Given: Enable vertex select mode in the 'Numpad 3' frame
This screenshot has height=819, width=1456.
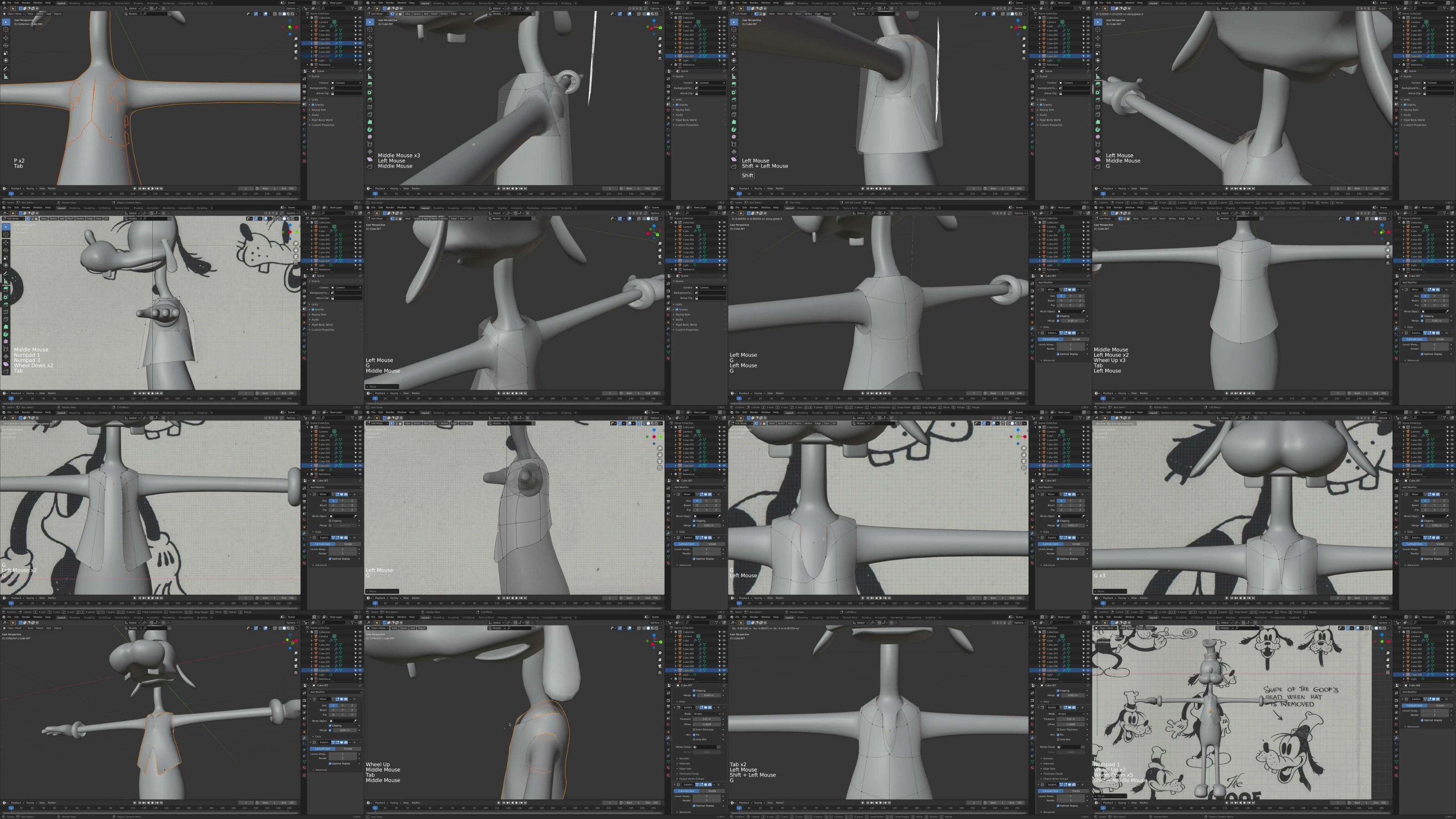Looking at the screenshot, I should [28, 219].
